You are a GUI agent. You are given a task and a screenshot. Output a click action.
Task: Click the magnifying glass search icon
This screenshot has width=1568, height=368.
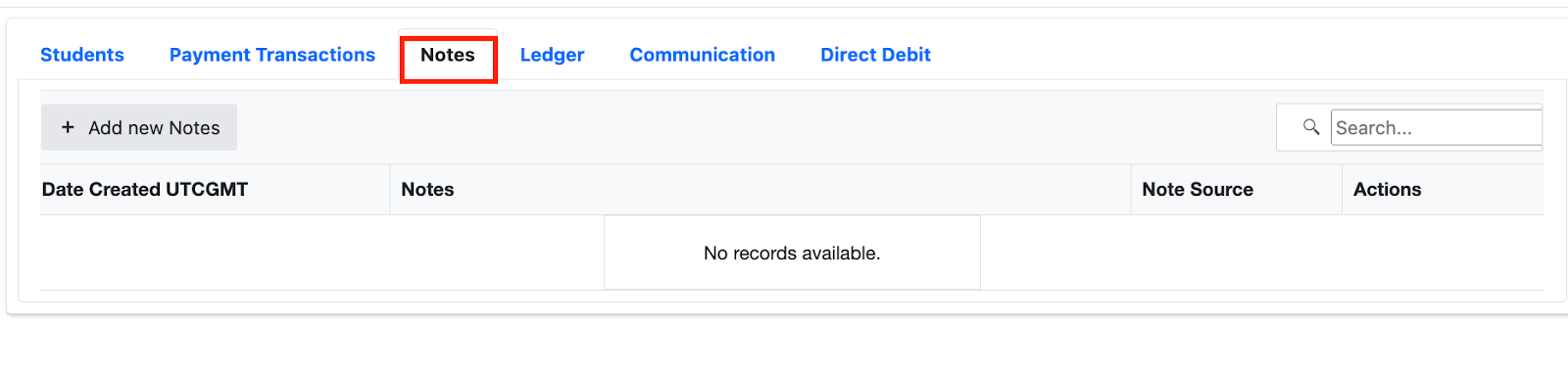point(1311,127)
